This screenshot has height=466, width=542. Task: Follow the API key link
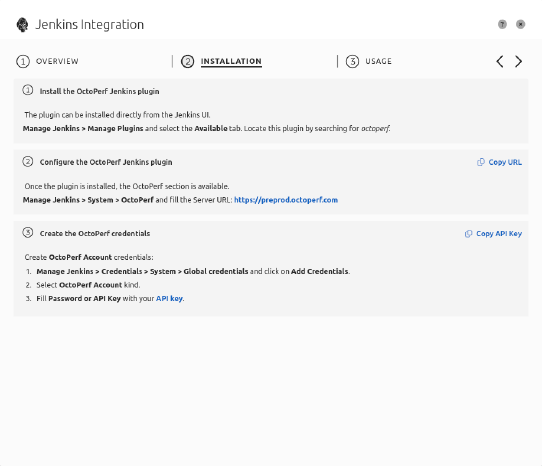click(169, 298)
